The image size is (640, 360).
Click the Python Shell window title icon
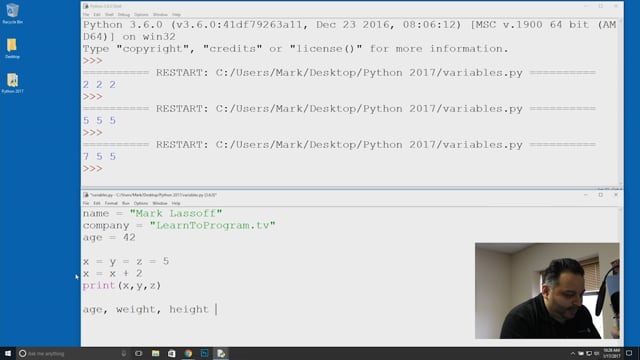86,6
